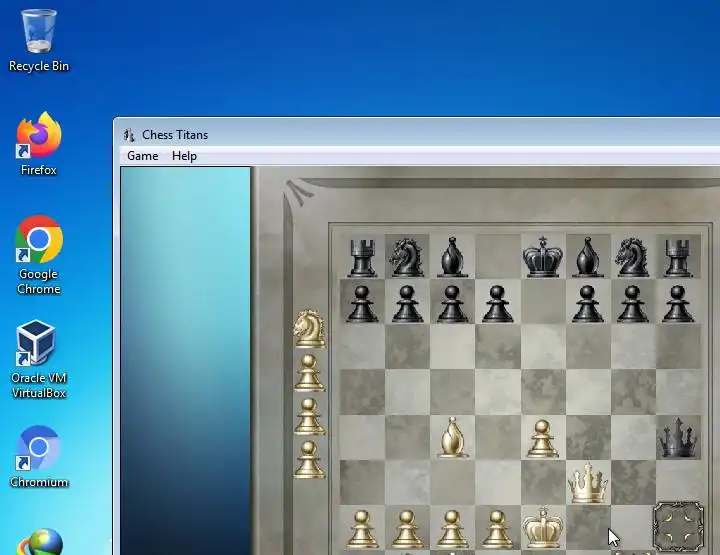Select the black pawn on d7

point(497,303)
